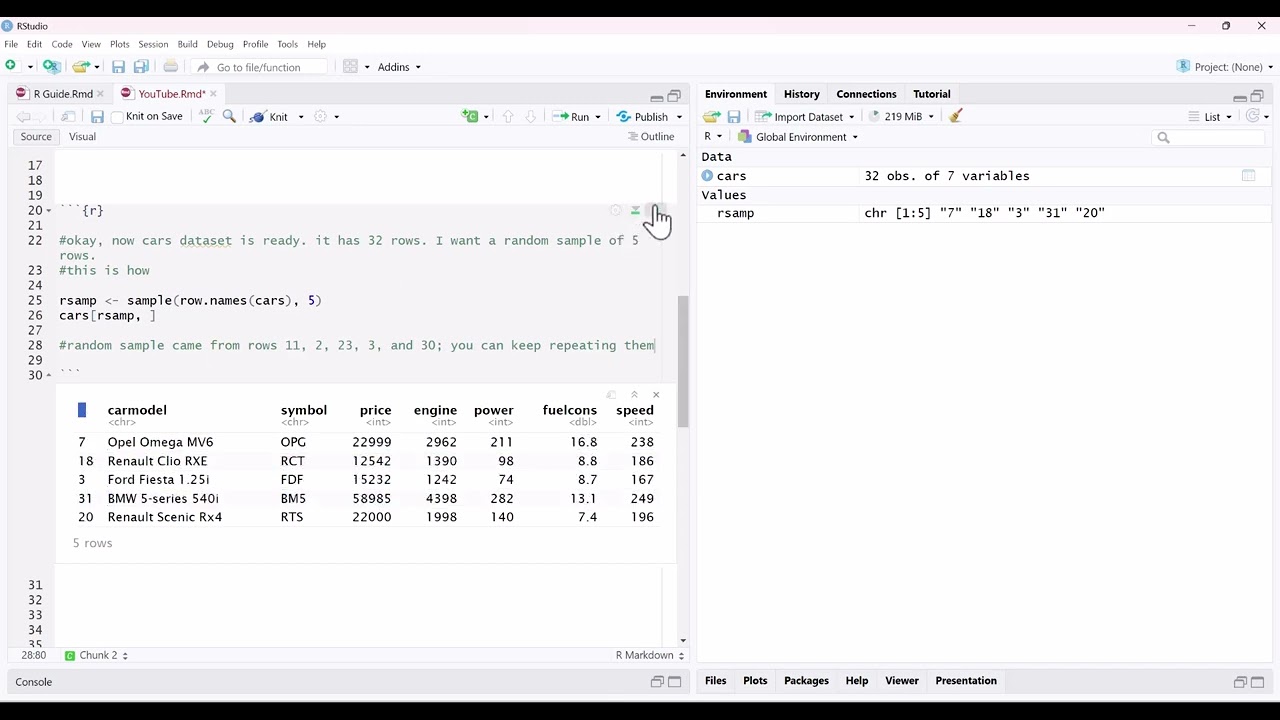Run all chunks above icon in chunk 2

(635, 211)
